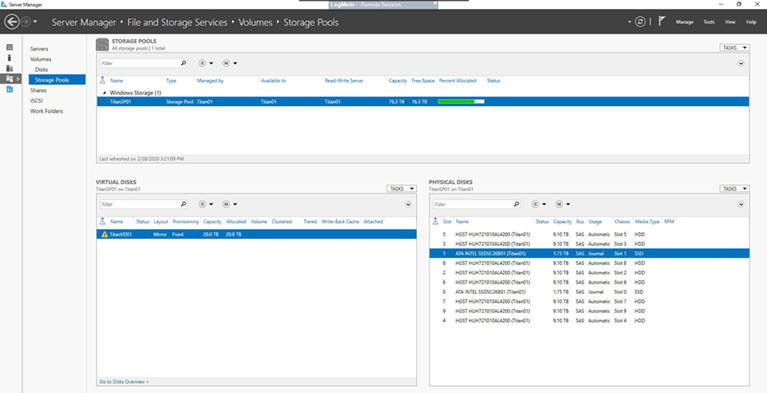Click the back navigation arrow
The height and width of the screenshot is (393, 767).
pos(12,22)
